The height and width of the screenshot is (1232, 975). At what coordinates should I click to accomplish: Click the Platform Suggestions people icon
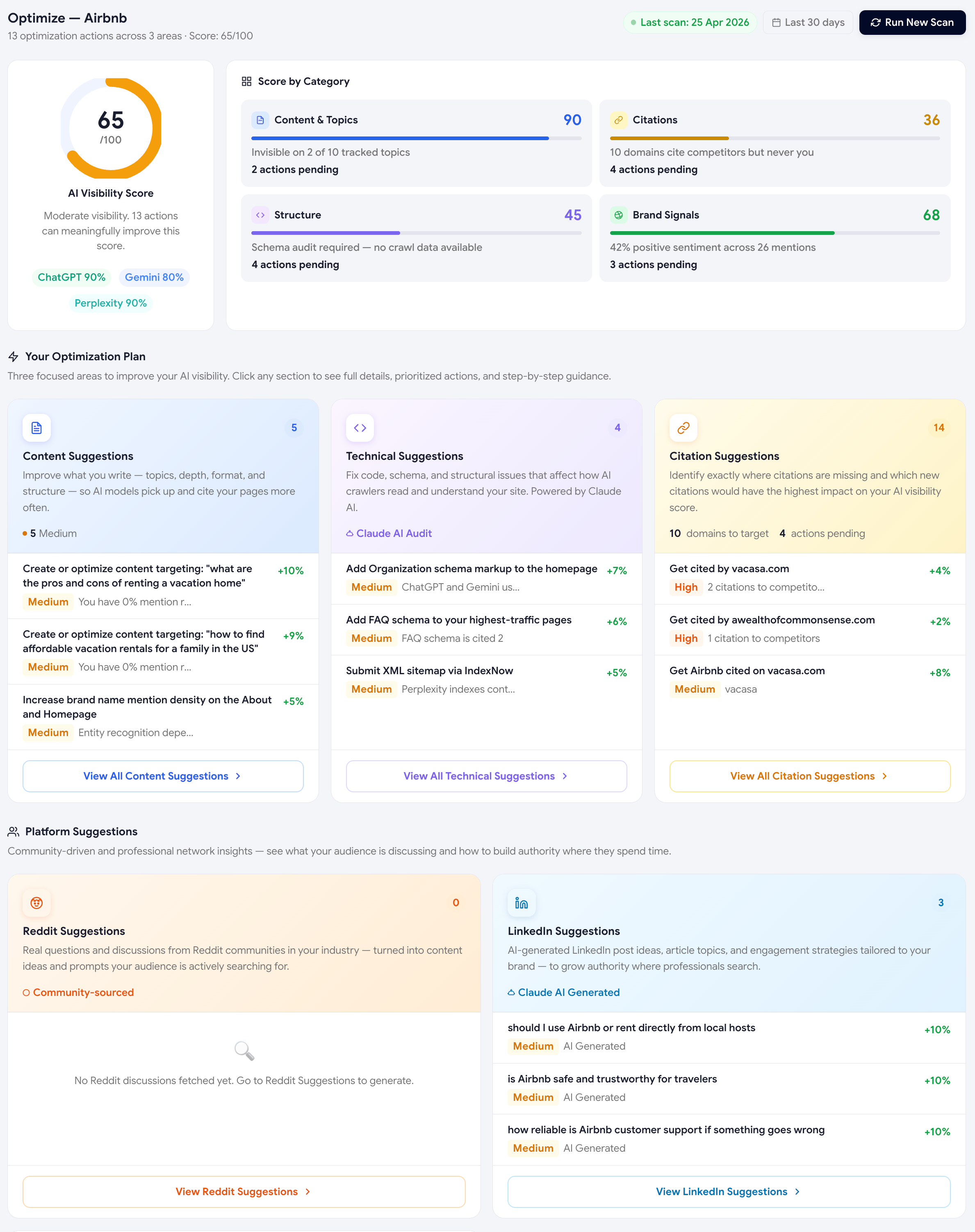coord(13,832)
